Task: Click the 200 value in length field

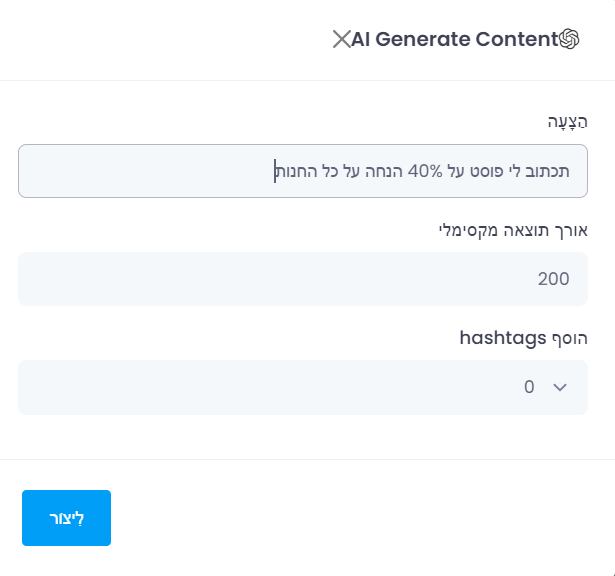Action: [553, 279]
